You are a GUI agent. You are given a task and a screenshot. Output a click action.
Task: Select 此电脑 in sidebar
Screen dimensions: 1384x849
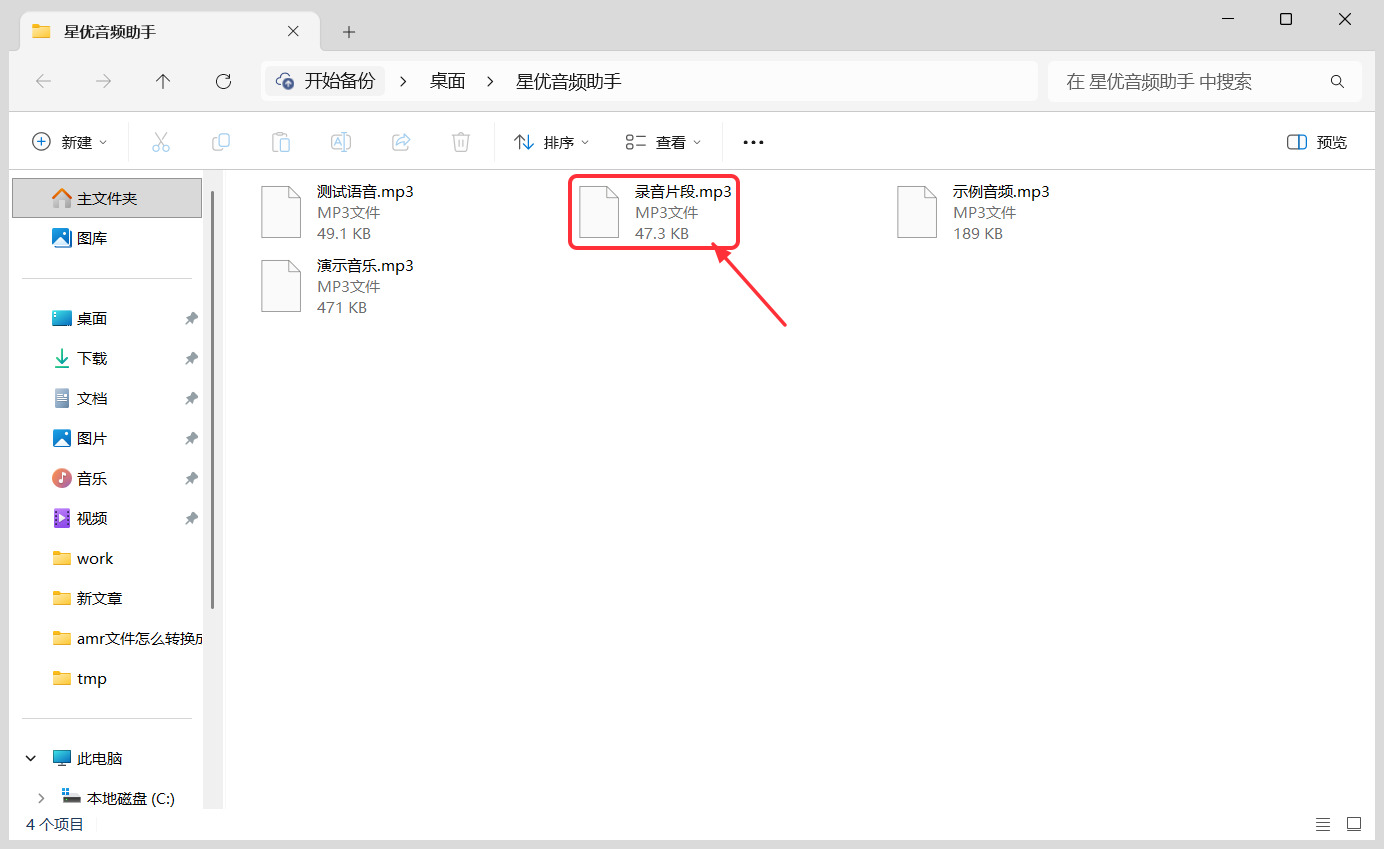[x=100, y=758]
